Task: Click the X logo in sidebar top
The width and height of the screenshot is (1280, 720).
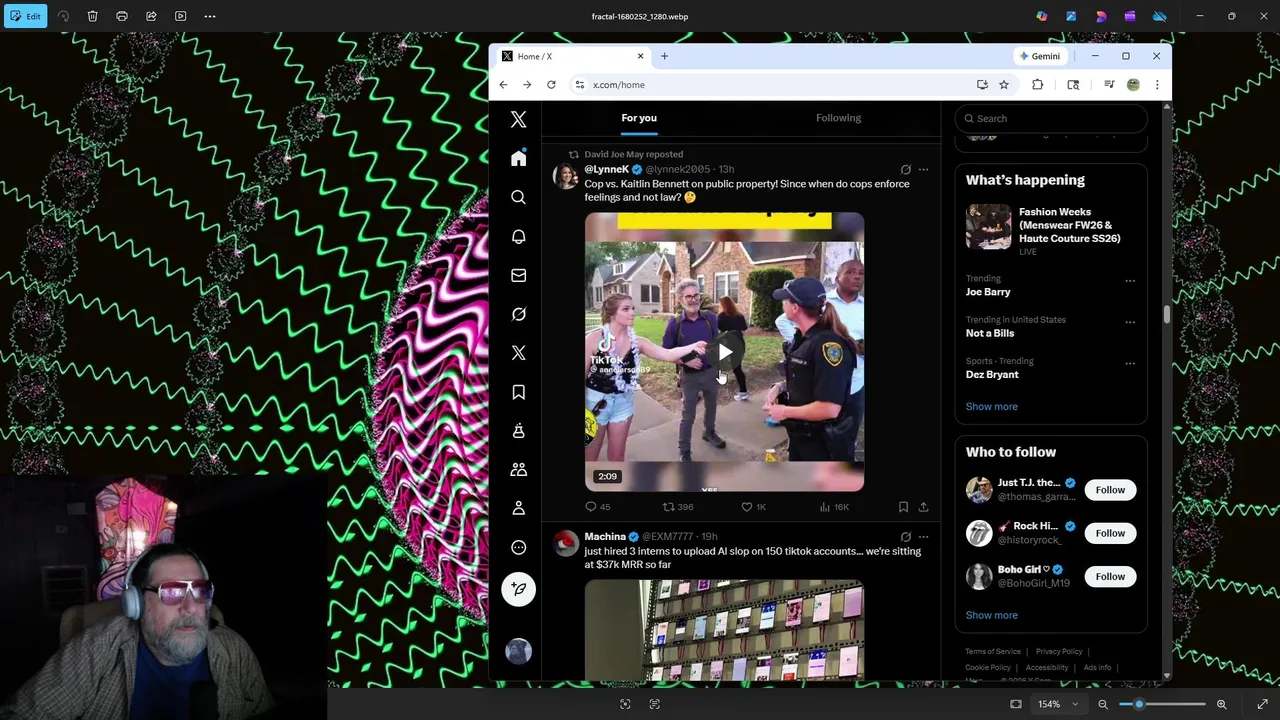Action: pos(518,119)
